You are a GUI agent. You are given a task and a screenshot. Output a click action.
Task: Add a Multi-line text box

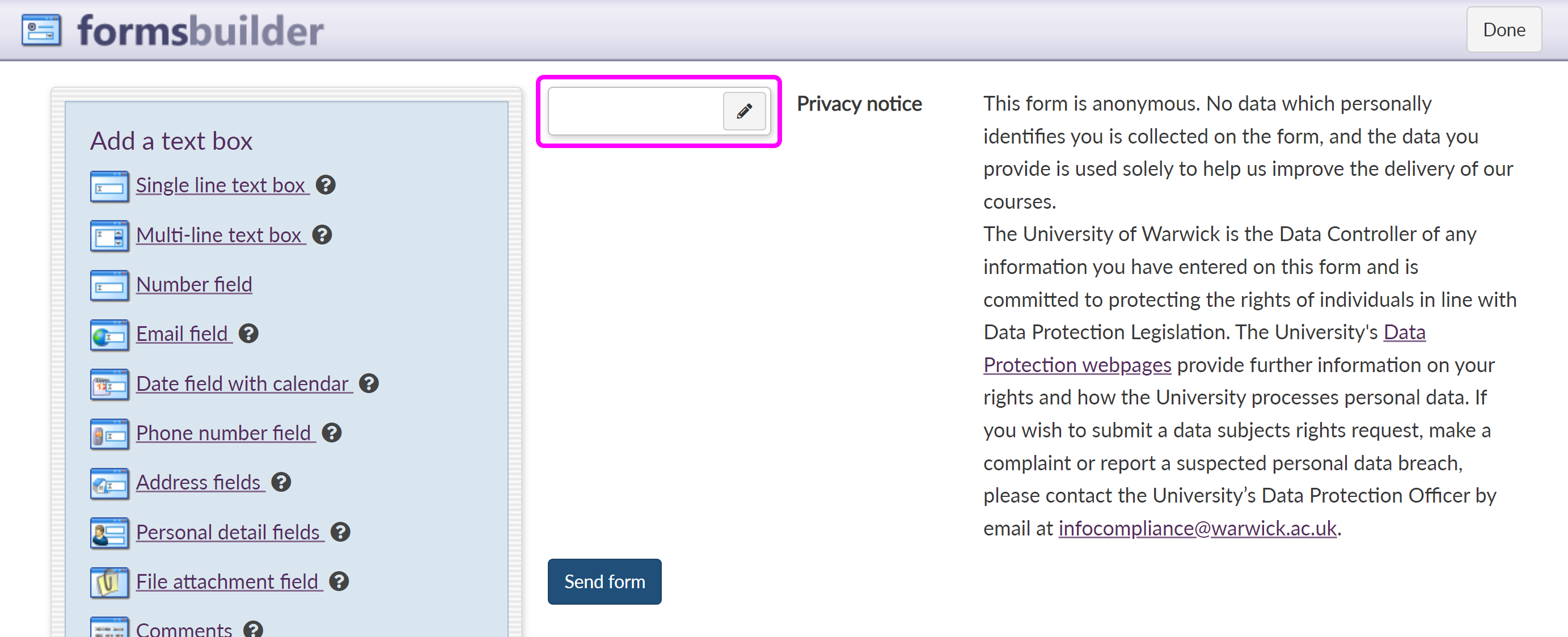click(x=218, y=235)
